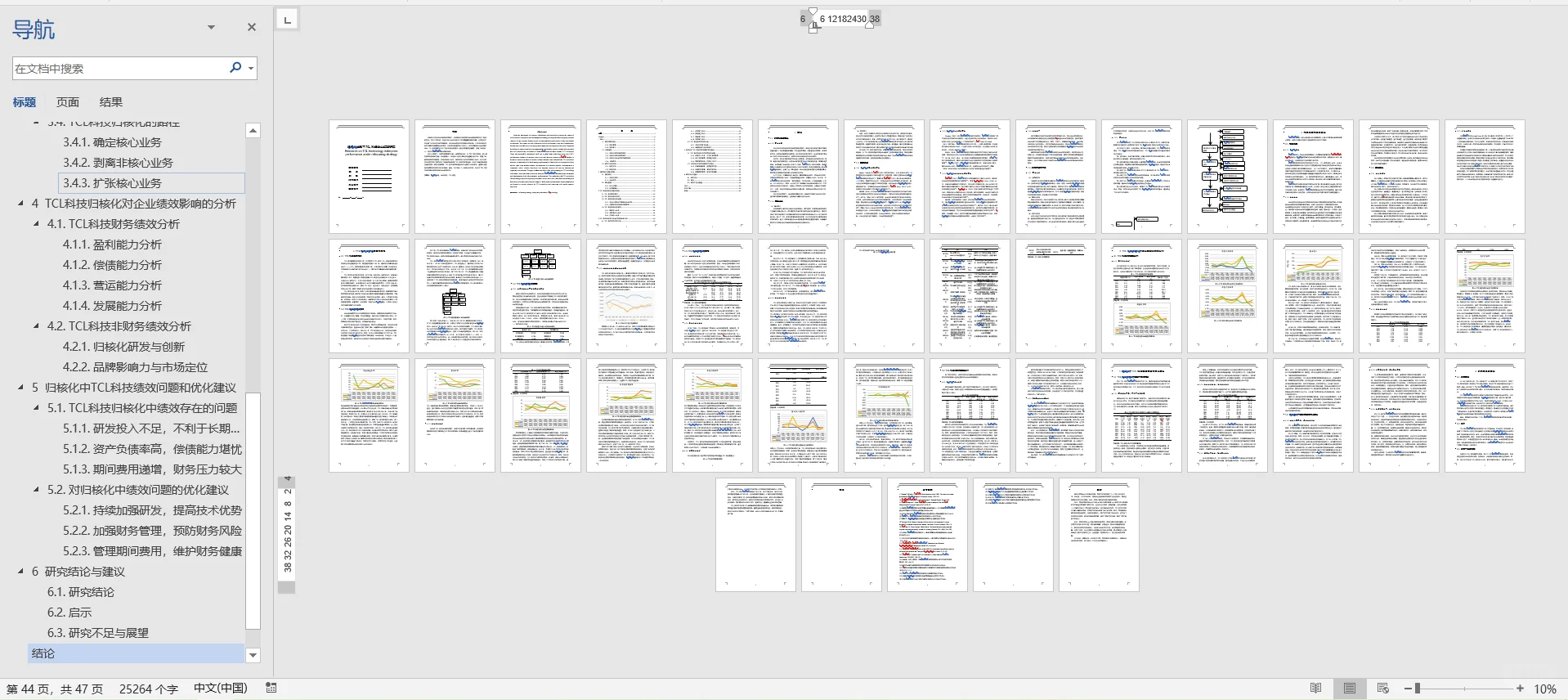Collapse heading 4 TCL科技归核化对企业绩效影响的分析
The image size is (1568, 700).
coord(21,204)
